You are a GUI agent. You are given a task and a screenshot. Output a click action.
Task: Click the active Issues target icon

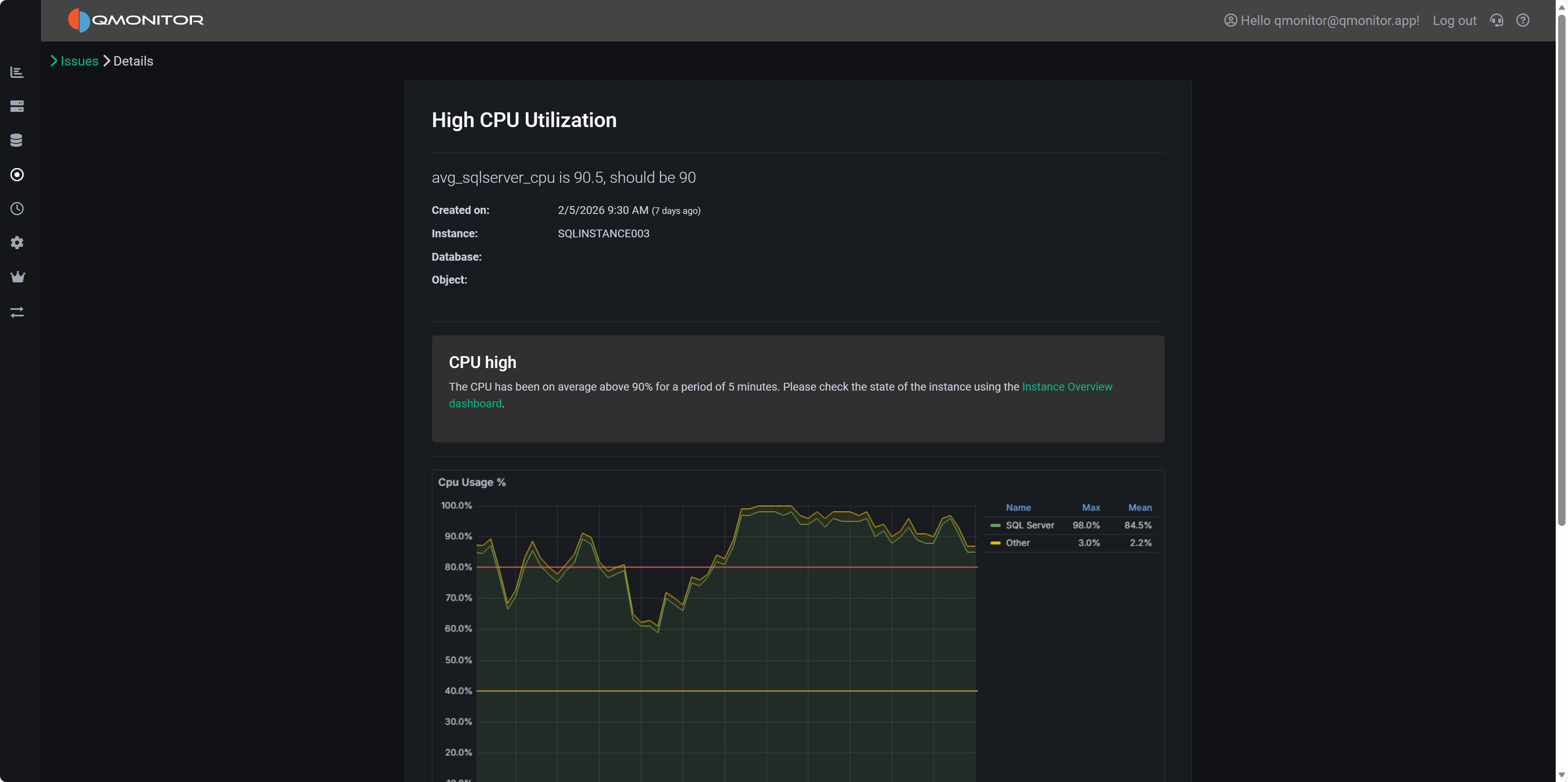pos(17,175)
